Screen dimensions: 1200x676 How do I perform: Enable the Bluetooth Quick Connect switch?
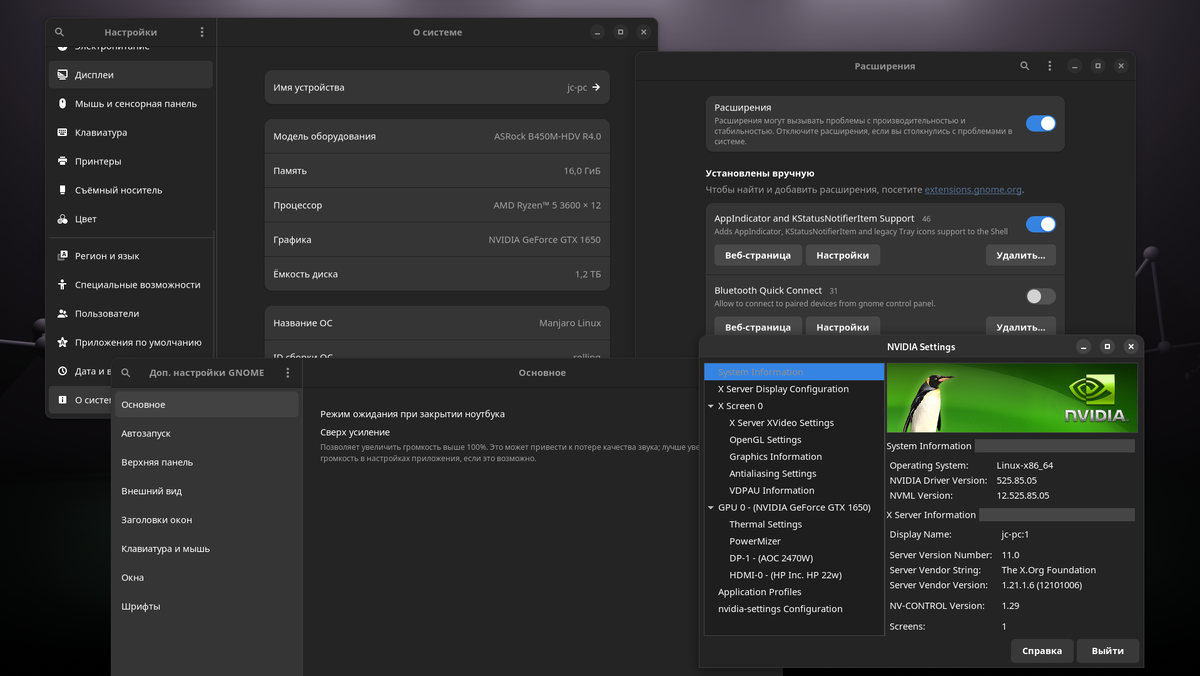click(x=1041, y=296)
